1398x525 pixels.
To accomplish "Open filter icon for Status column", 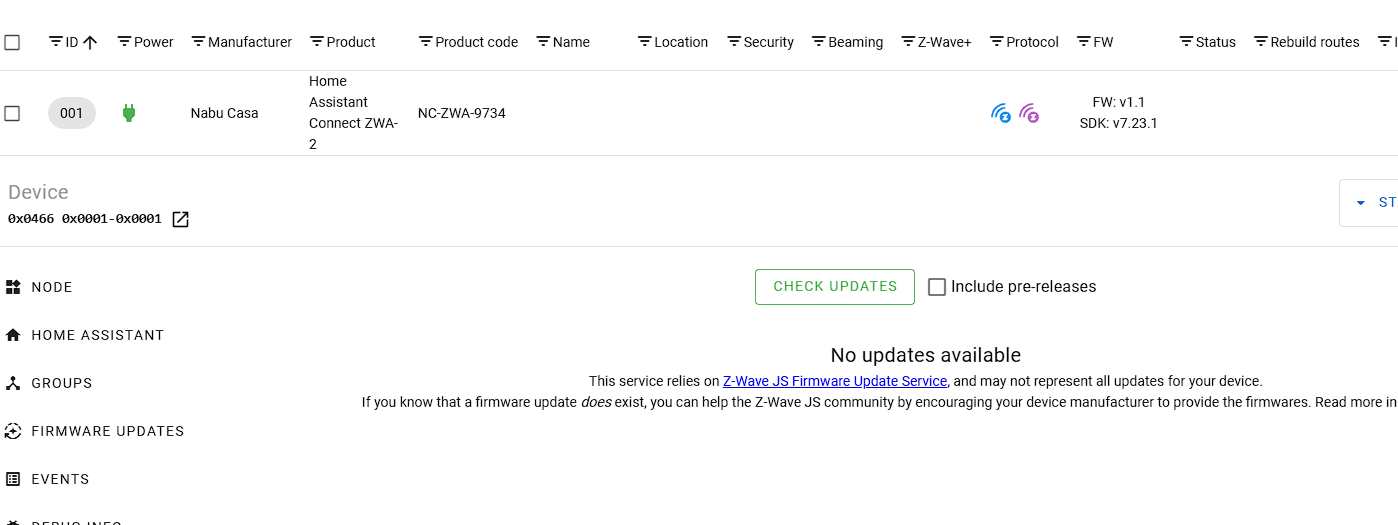I will click(x=1186, y=42).
